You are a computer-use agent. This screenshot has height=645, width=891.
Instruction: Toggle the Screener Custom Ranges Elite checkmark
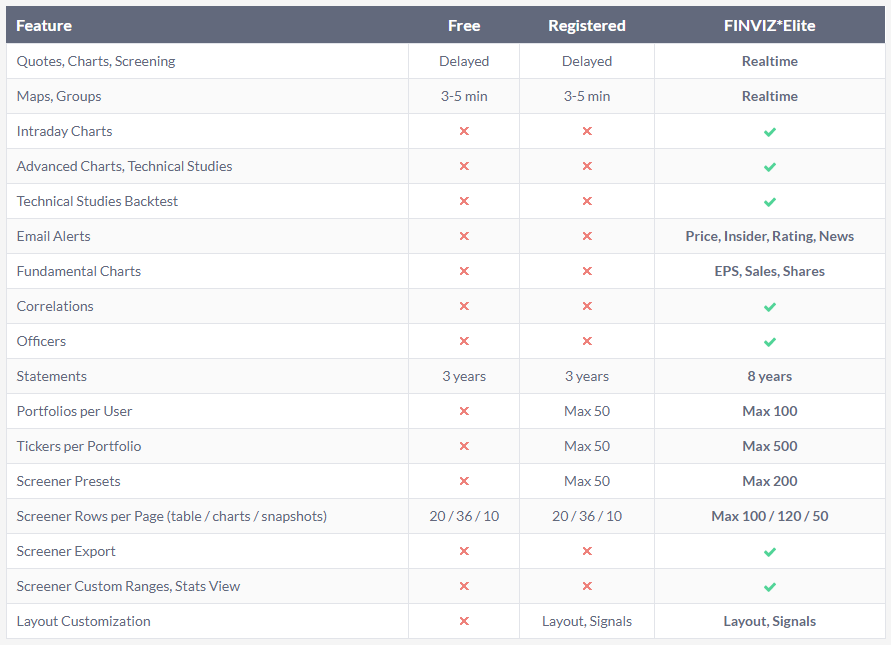[770, 586]
